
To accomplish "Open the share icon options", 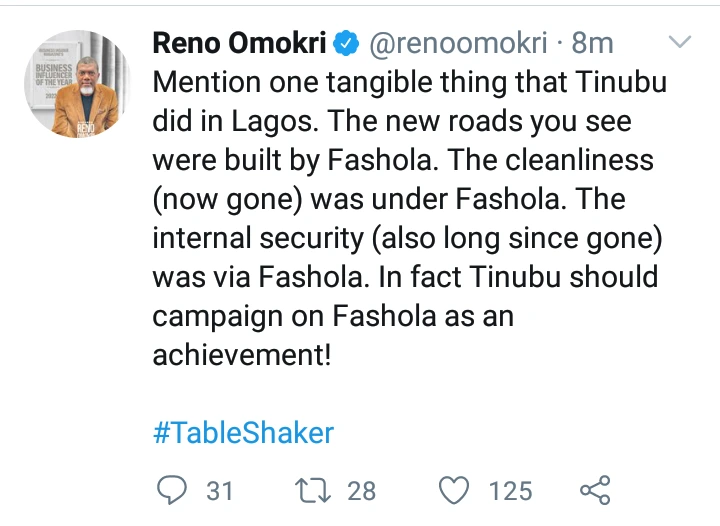I will point(595,491).
